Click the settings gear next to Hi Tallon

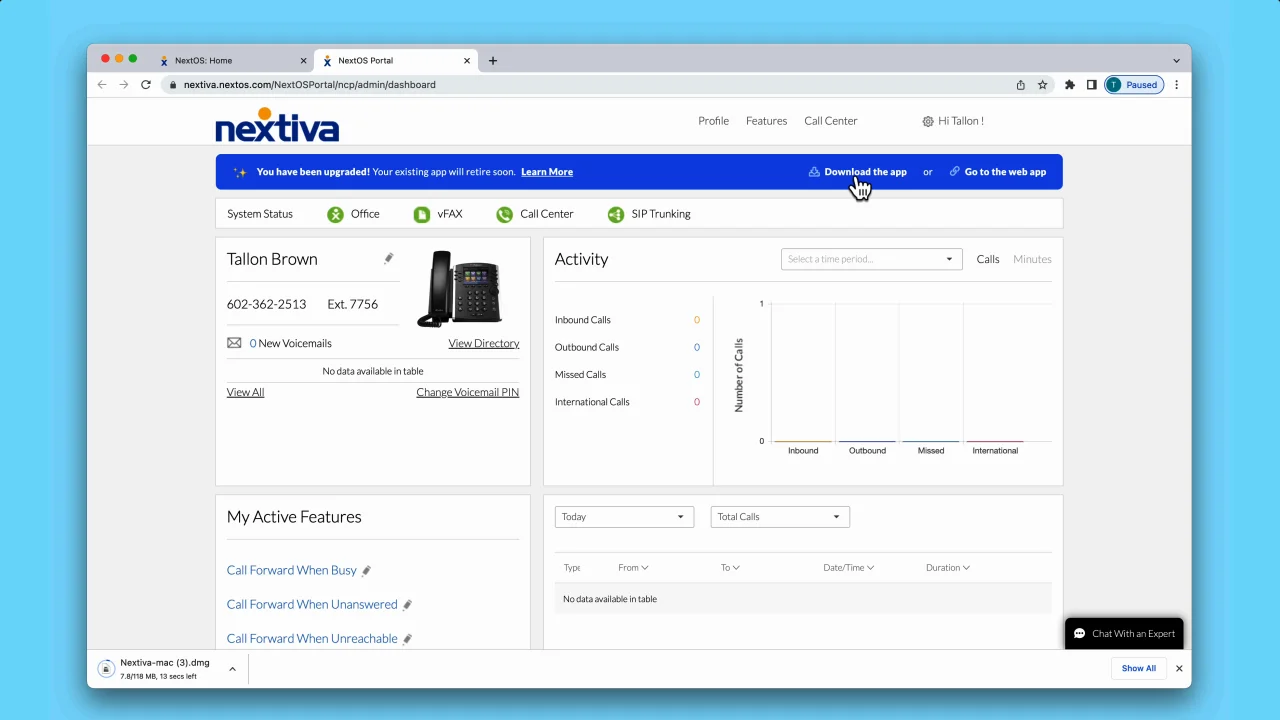[928, 121]
